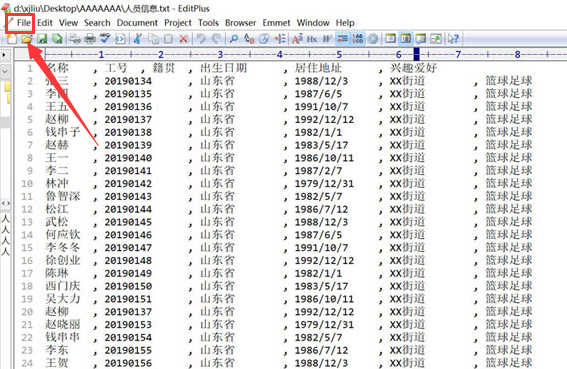Toggle the auto indent button
Image resolution: width=567 pixels, height=369 pixels.
coord(342,38)
